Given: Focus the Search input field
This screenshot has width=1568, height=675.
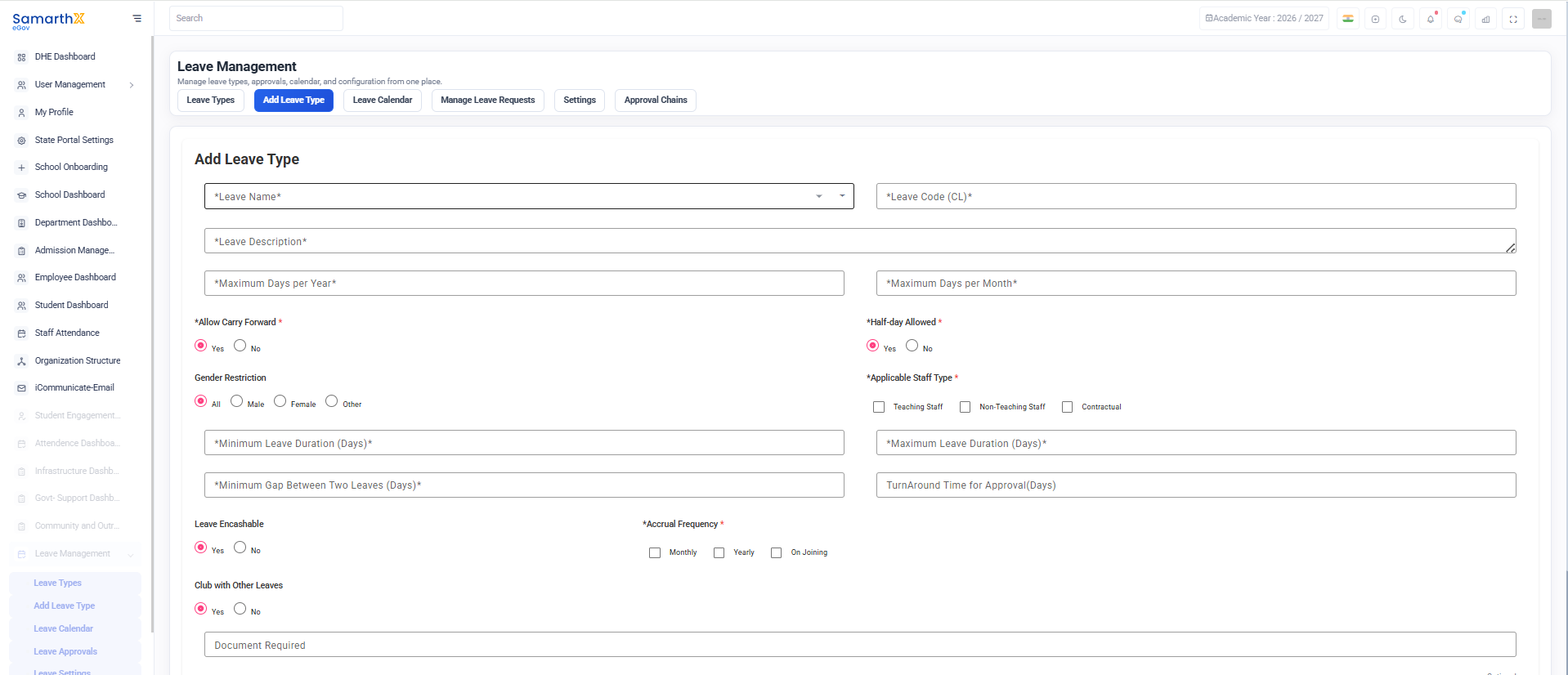Looking at the screenshot, I should [256, 19].
